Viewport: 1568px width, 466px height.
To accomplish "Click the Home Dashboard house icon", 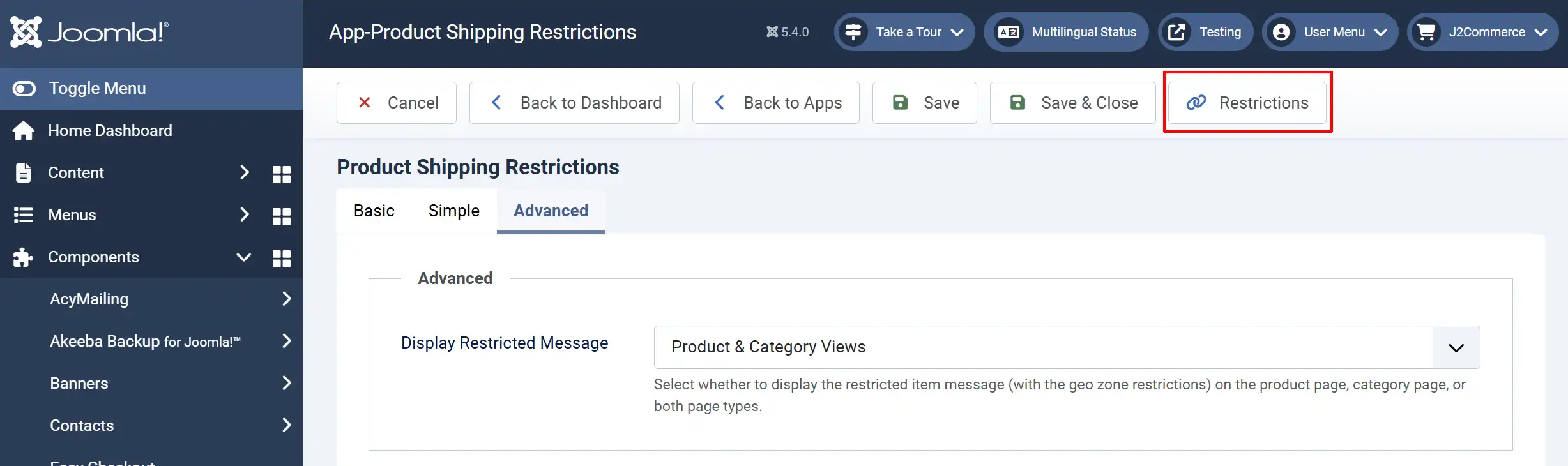I will tap(24, 131).
